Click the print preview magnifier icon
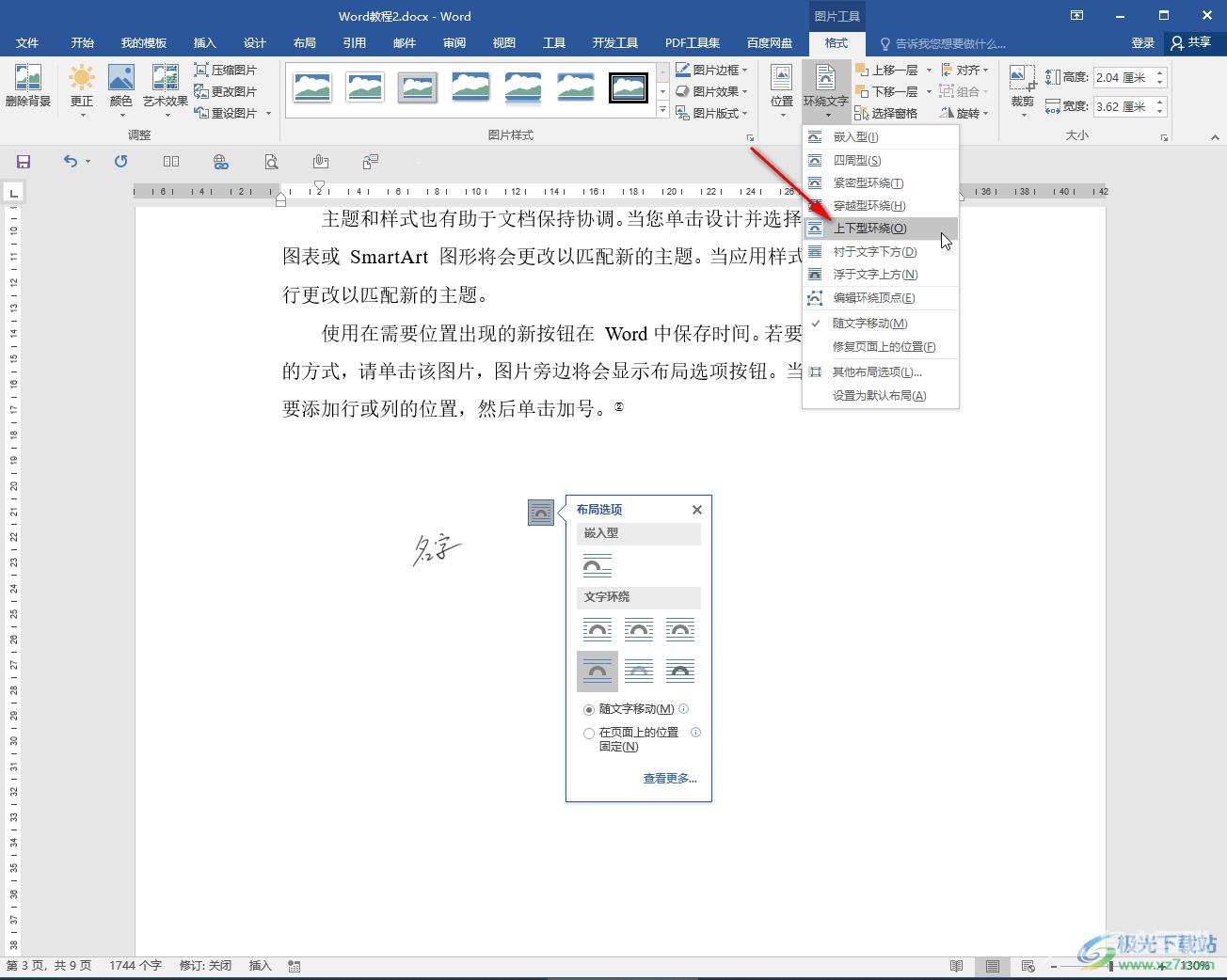 (x=271, y=162)
